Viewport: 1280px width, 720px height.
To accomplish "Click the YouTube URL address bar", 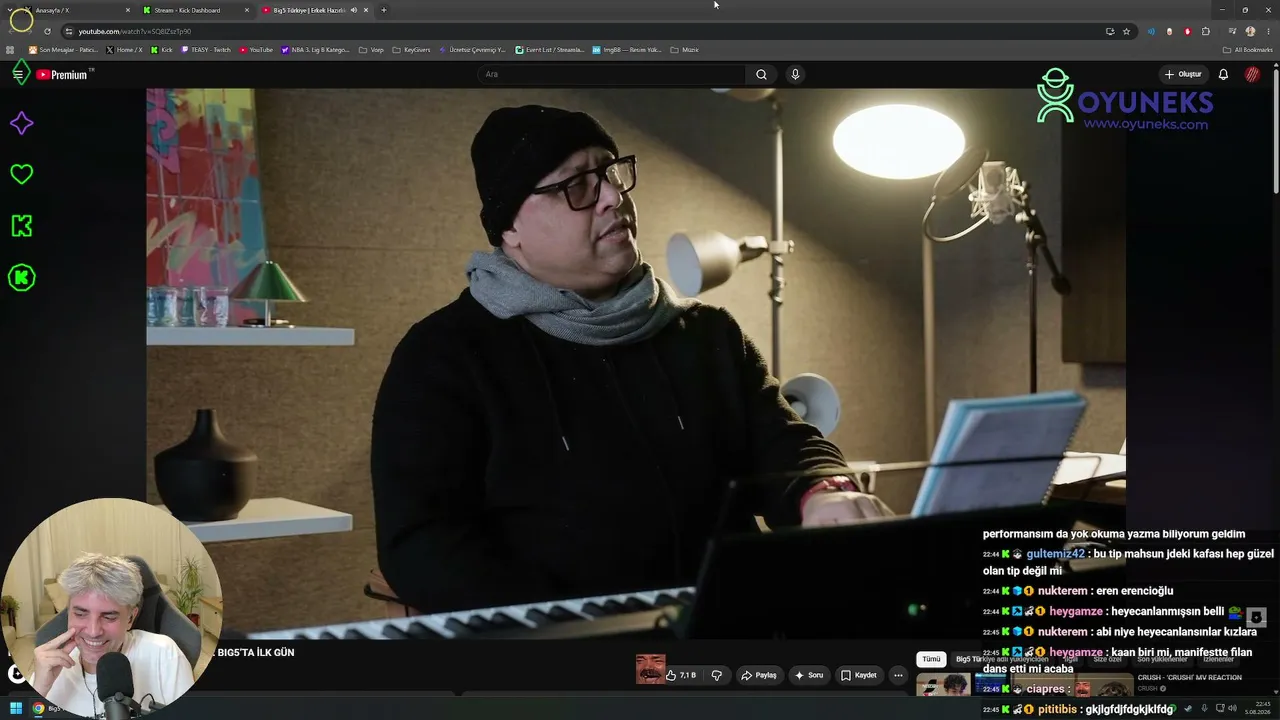I will click(580, 31).
